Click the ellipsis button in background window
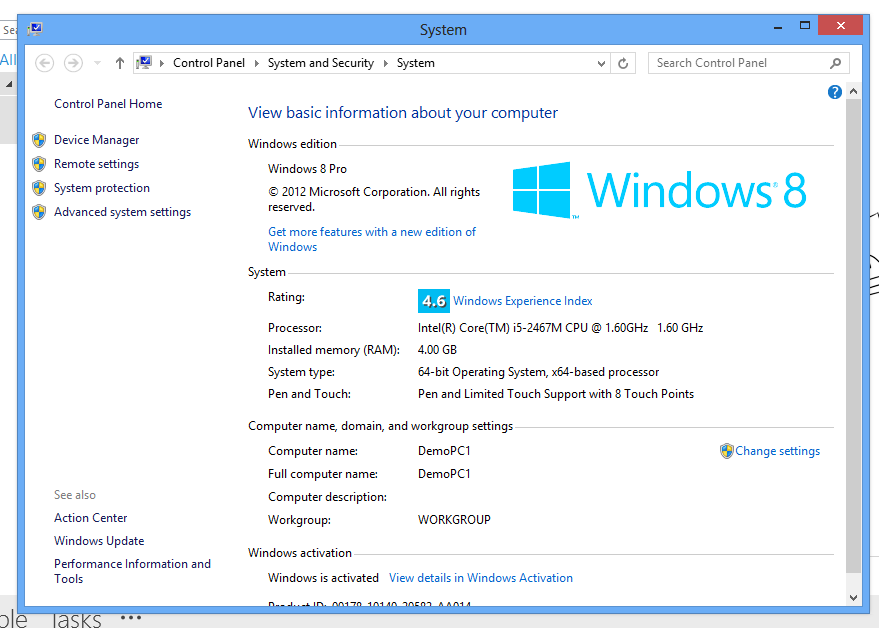 [131, 618]
